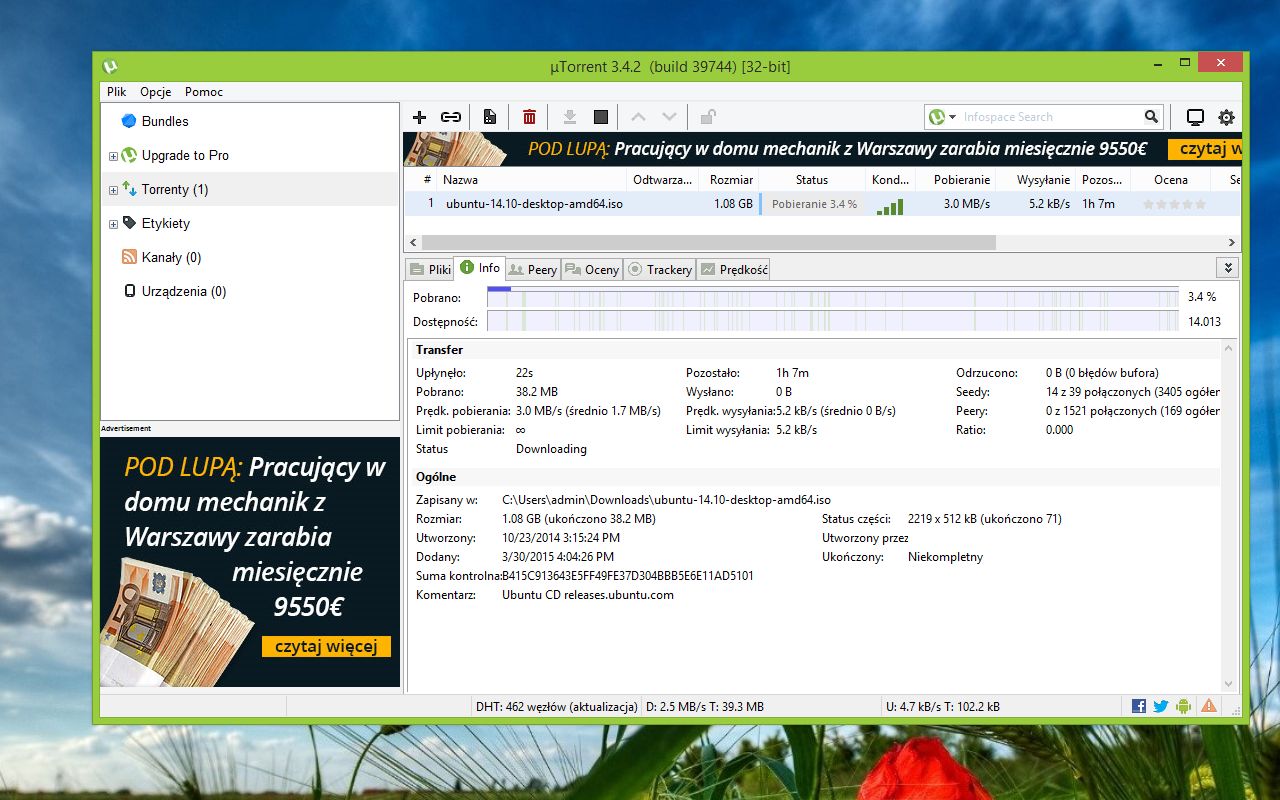Click the µTorrent logo in the title bar
Screen dimensions: 1280x800
[110, 66]
